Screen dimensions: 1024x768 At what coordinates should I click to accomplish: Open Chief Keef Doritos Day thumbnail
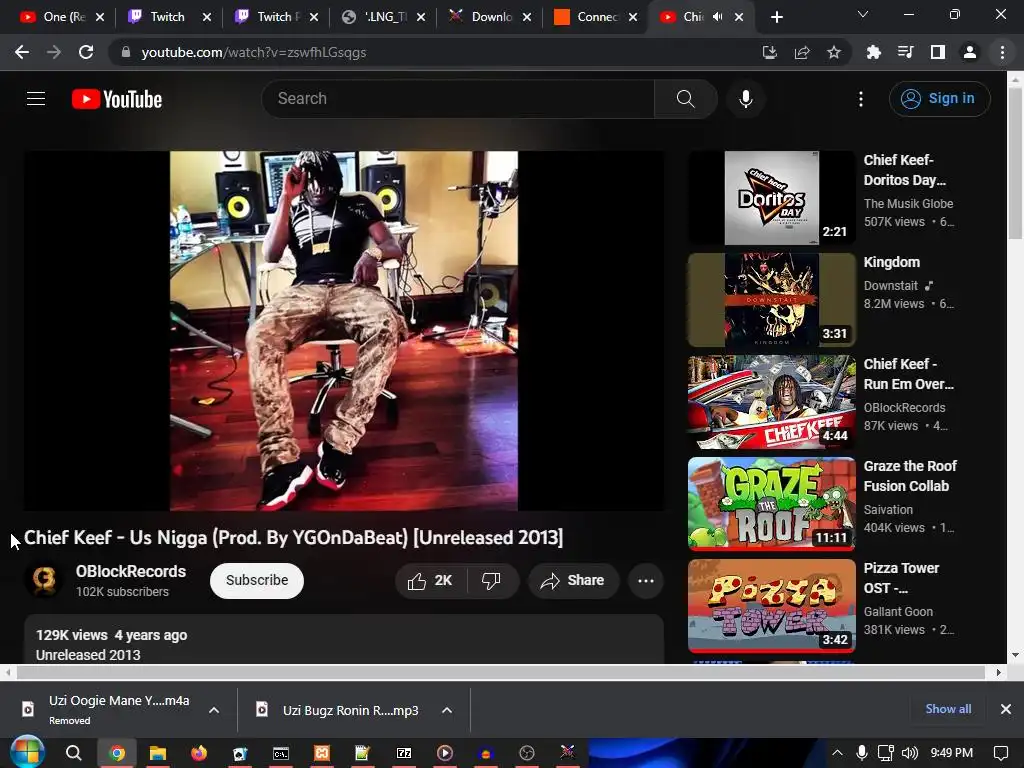(x=772, y=198)
